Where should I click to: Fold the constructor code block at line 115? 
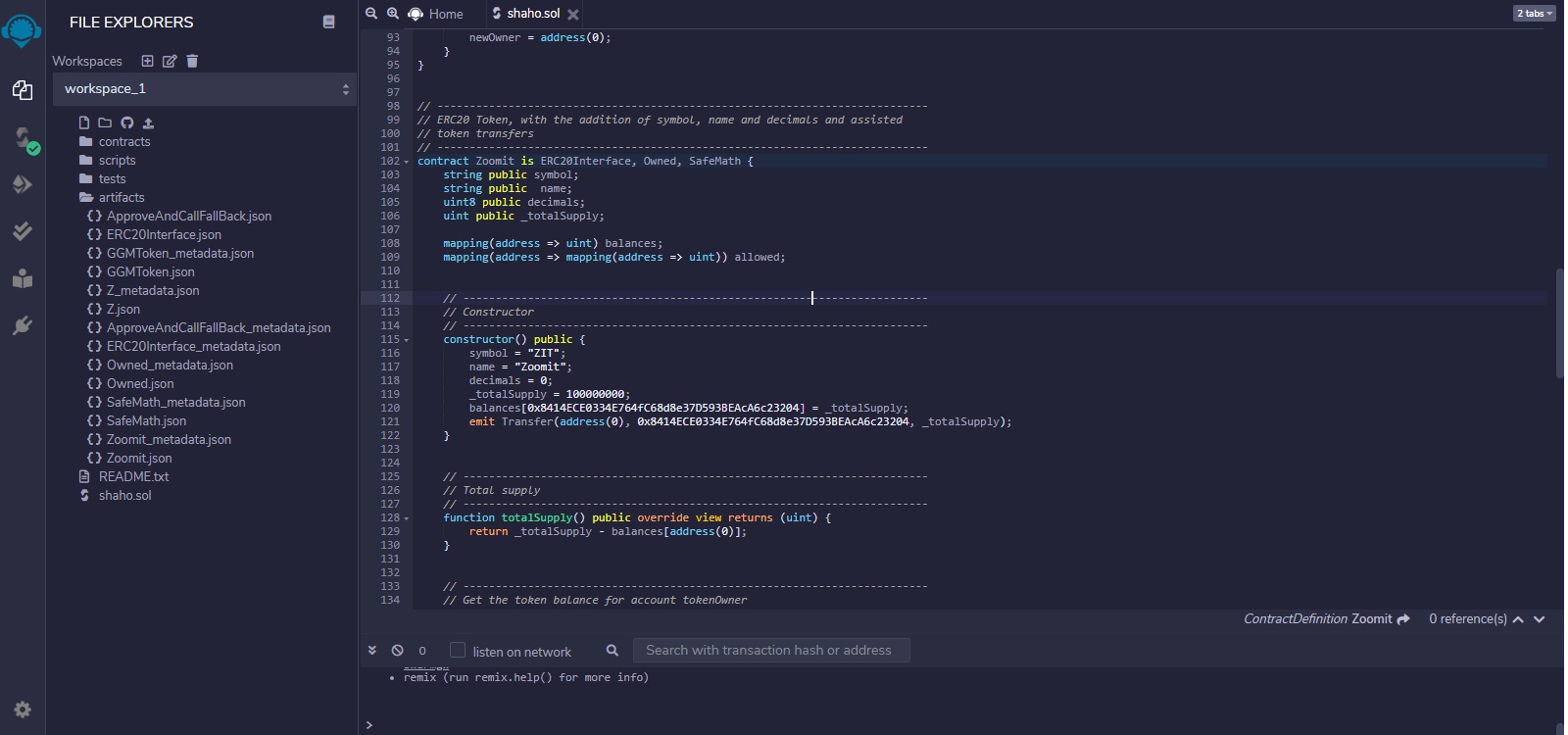407,340
